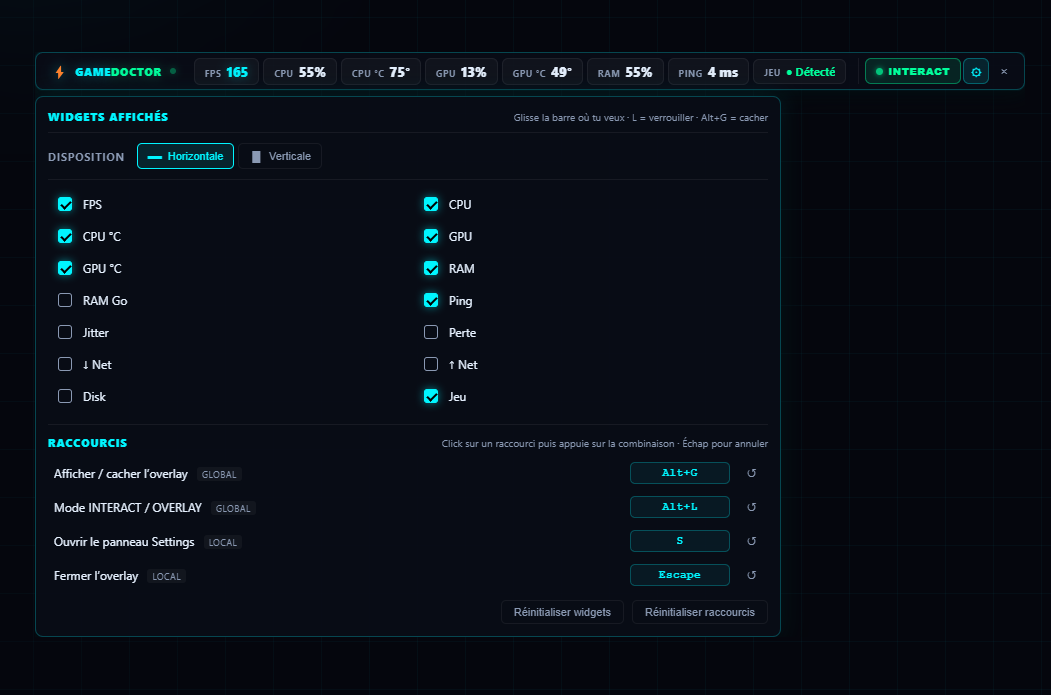Click the GPU 13% widget in bar

(x=461, y=72)
